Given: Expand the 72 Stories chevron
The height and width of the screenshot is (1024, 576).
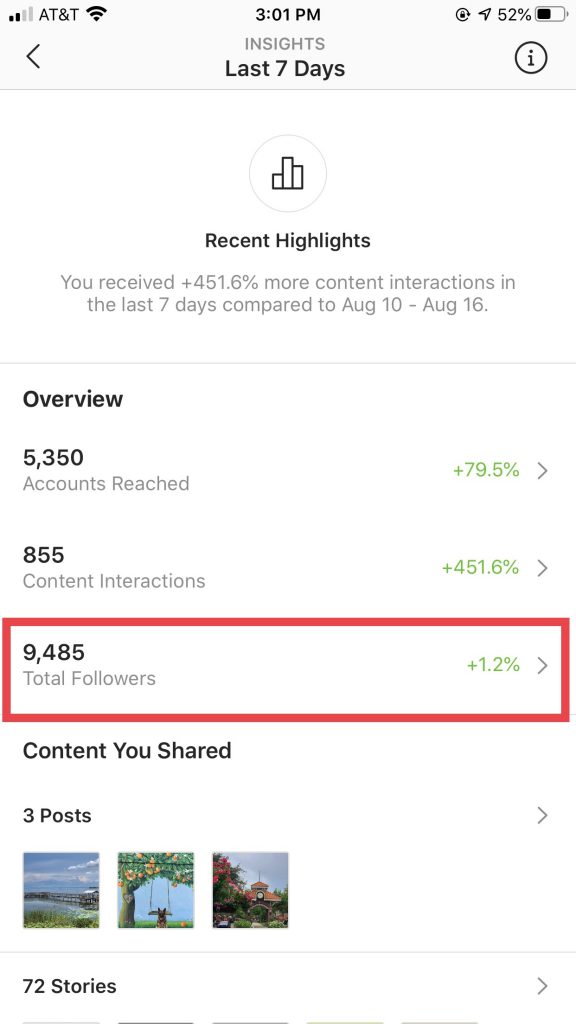Looking at the screenshot, I should 542,985.
